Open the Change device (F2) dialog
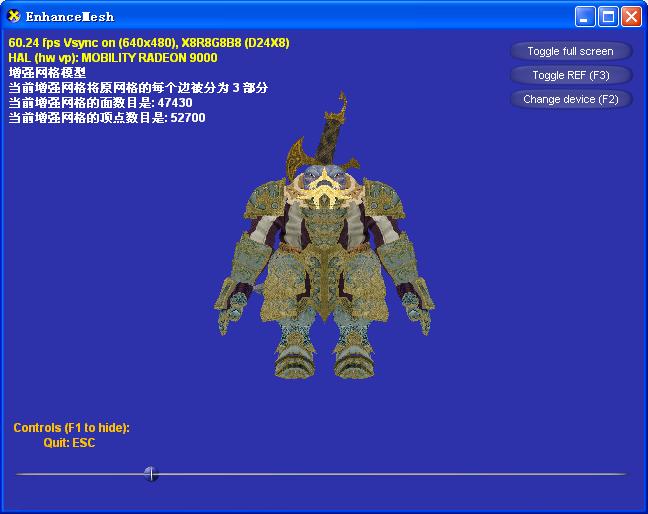Screen dimensions: 648x514 pyautogui.click(x=570, y=99)
